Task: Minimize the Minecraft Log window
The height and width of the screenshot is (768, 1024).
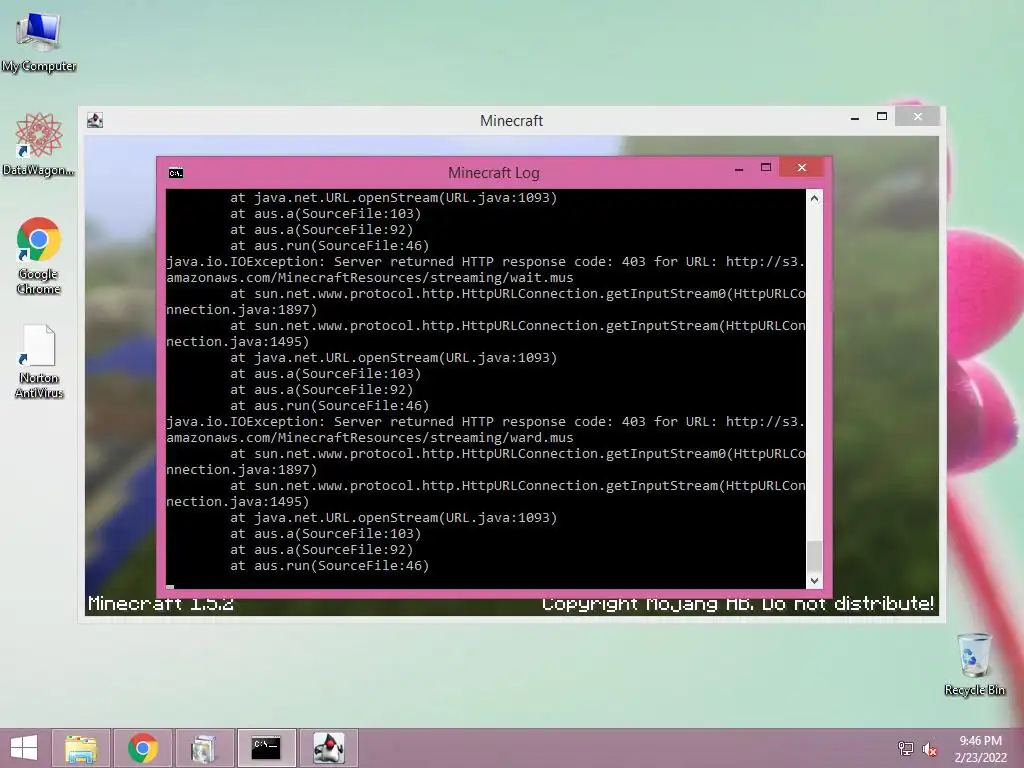Action: point(739,168)
